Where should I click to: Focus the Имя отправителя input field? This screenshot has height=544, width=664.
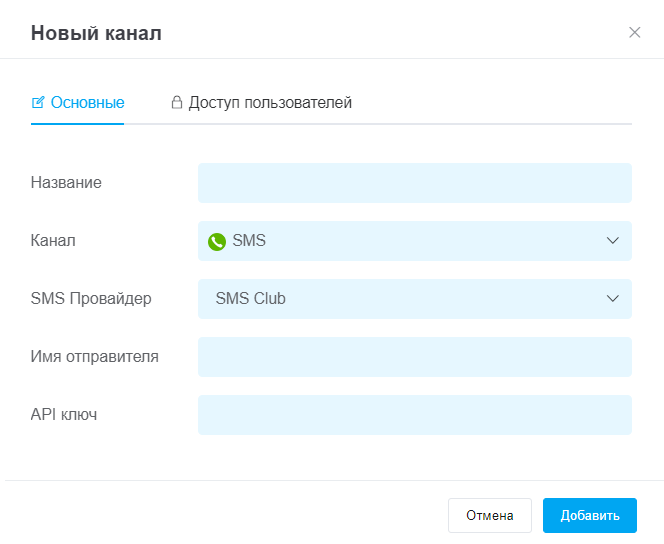click(x=415, y=357)
